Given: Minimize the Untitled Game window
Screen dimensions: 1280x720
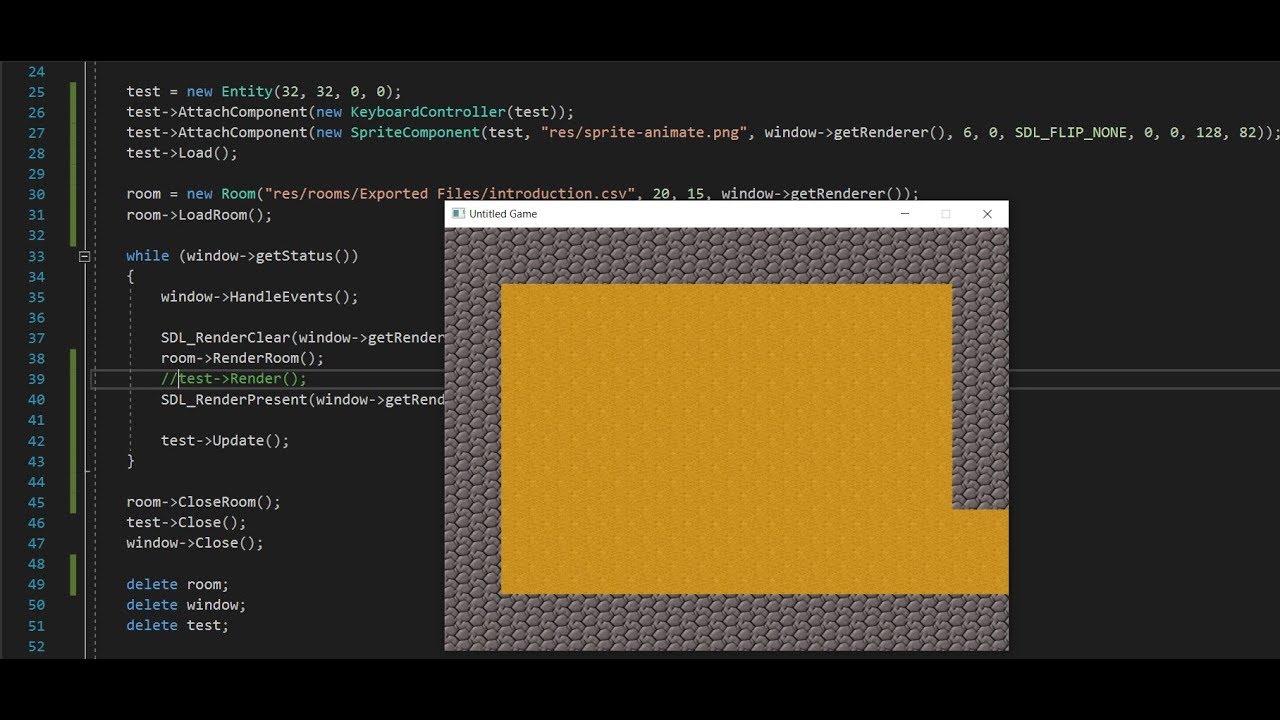Looking at the screenshot, I should (905, 214).
